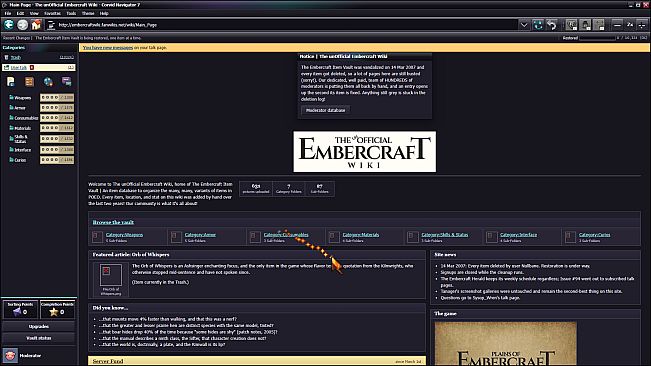Click the curved undo arrow toolbar icon

click(x=552, y=25)
